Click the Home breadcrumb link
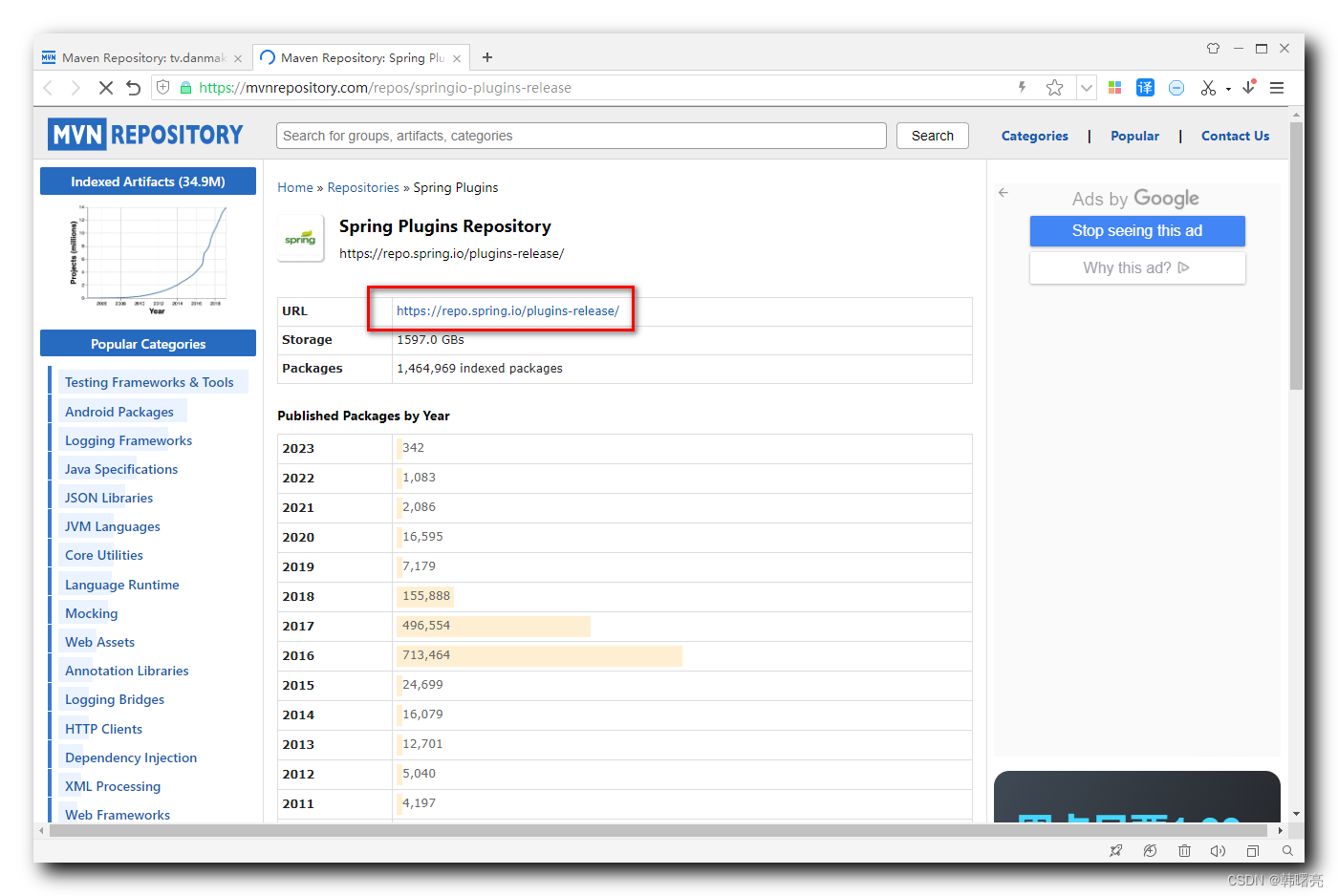This screenshot has height=896, width=1338. (x=295, y=187)
